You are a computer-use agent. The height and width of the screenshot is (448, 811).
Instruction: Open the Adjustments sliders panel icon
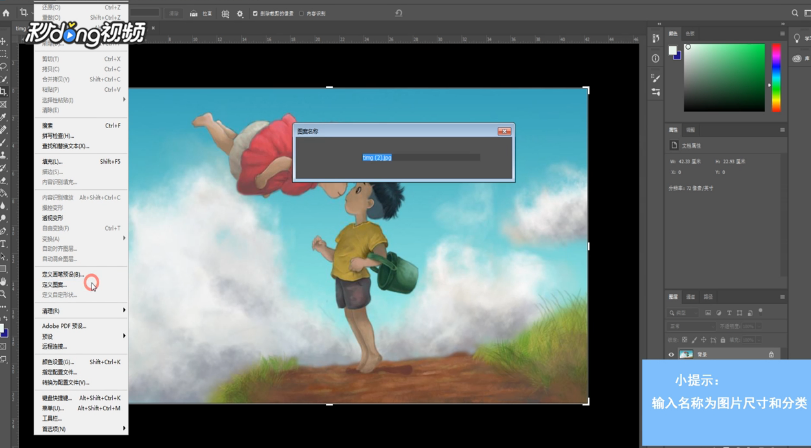(x=655, y=92)
